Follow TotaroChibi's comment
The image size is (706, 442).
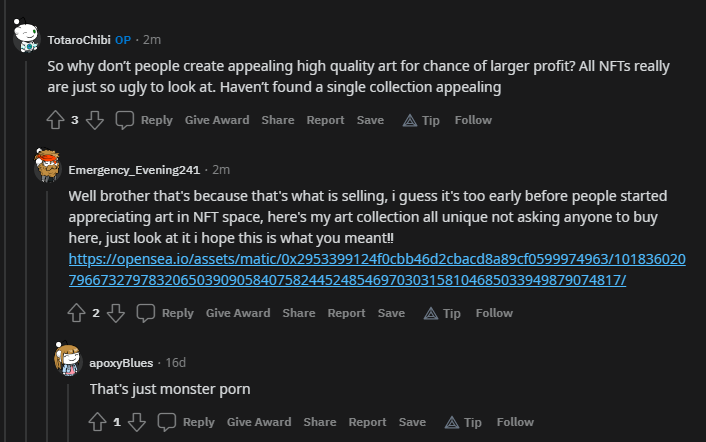pos(473,120)
